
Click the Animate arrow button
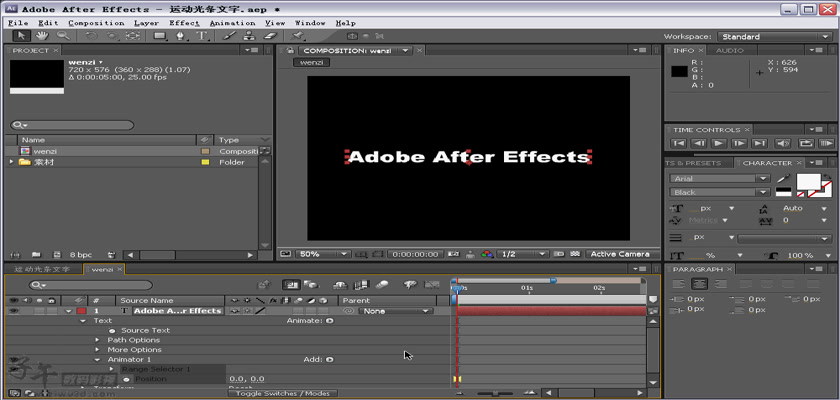click(x=329, y=321)
